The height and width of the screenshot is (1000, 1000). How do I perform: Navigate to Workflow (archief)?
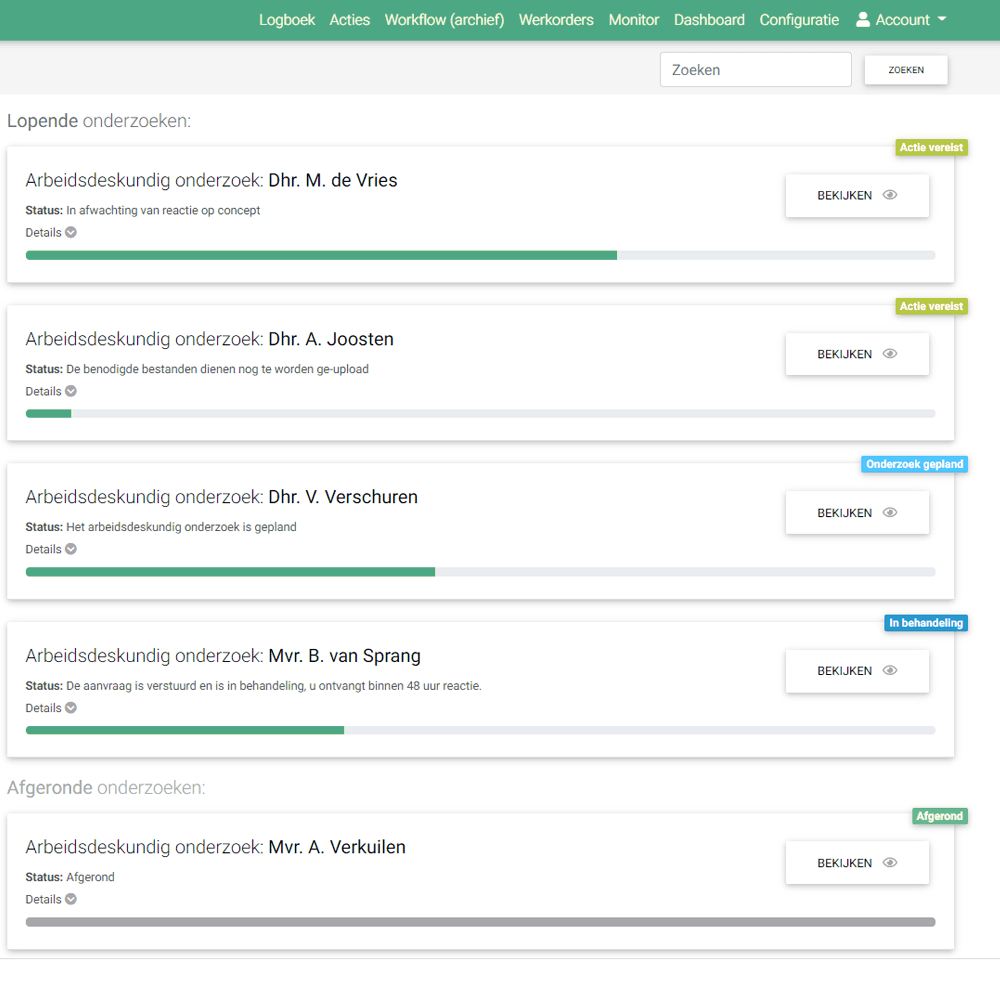pyautogui.click(x=444, y=20)
